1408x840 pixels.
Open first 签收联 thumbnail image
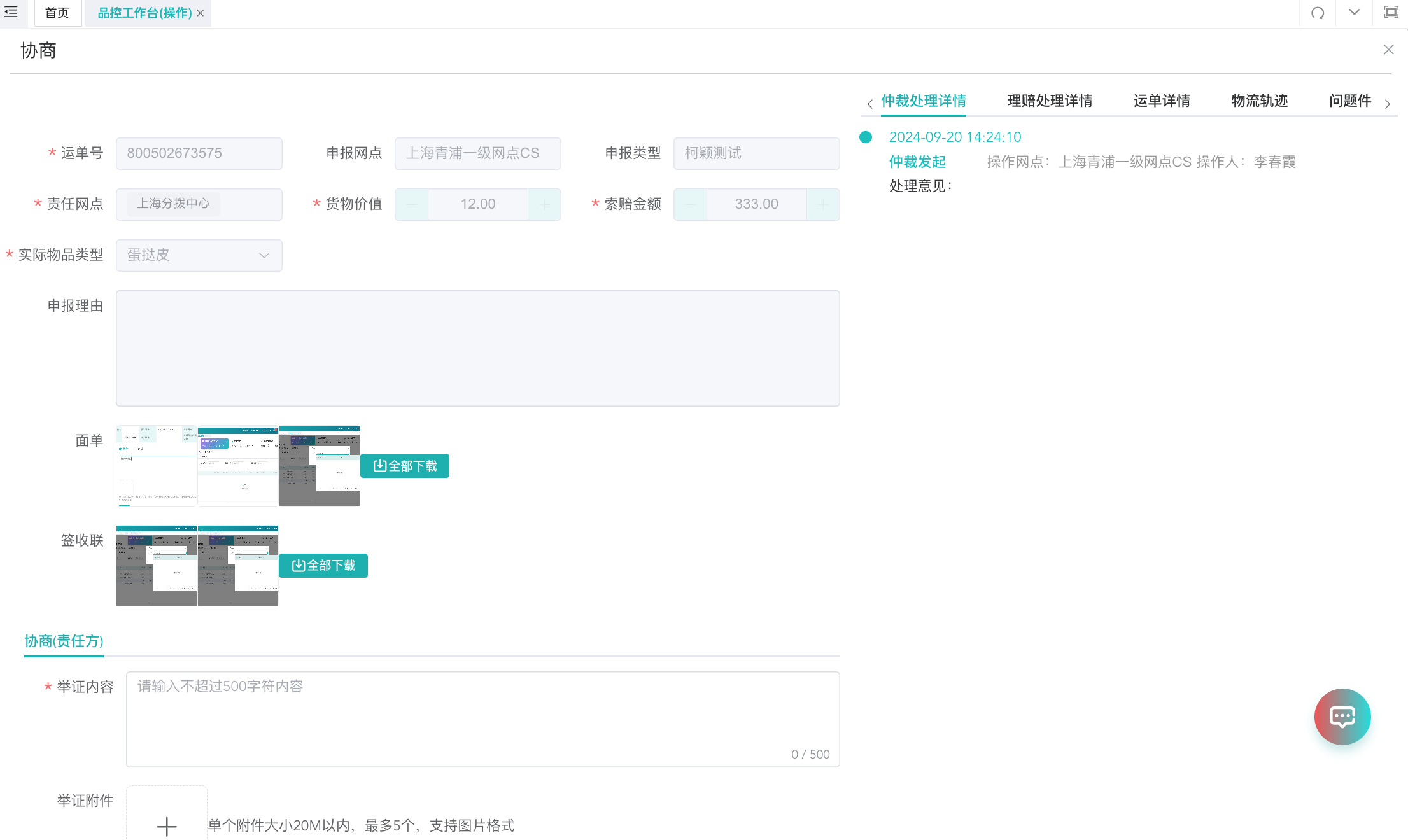(157, 566)
